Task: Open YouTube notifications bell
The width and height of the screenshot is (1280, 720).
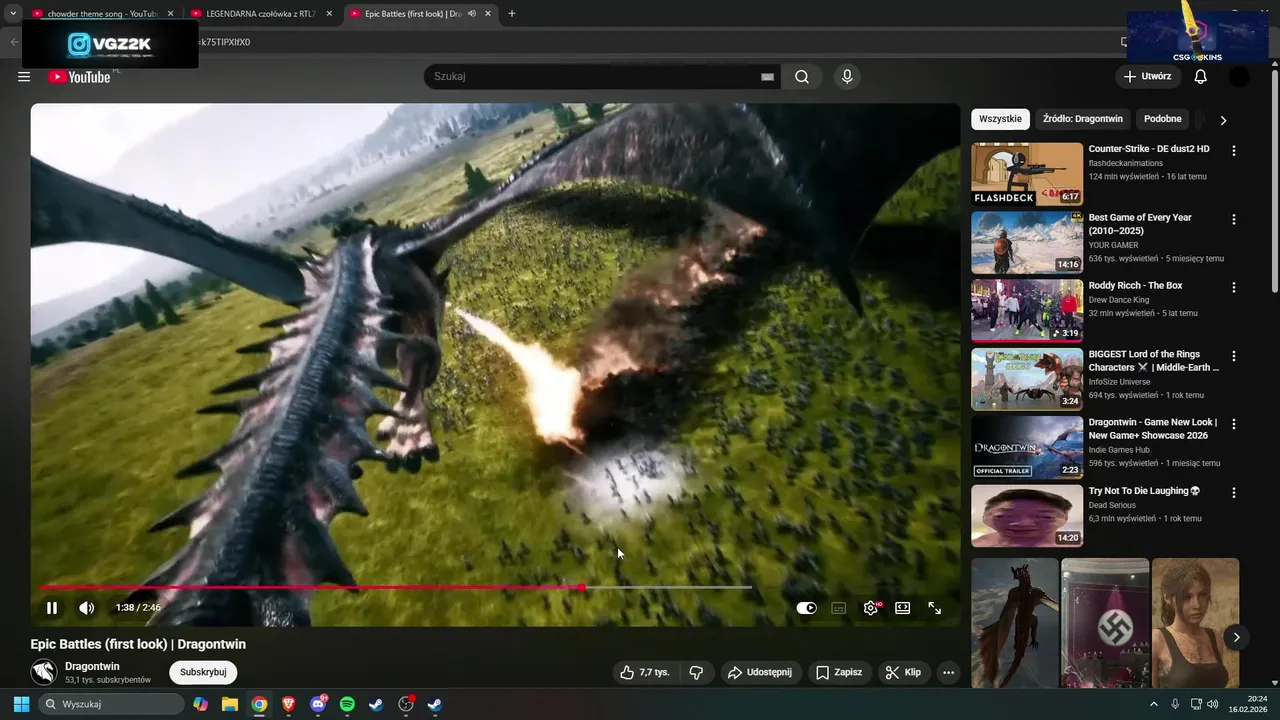Action: click(x=1201, y=77)
